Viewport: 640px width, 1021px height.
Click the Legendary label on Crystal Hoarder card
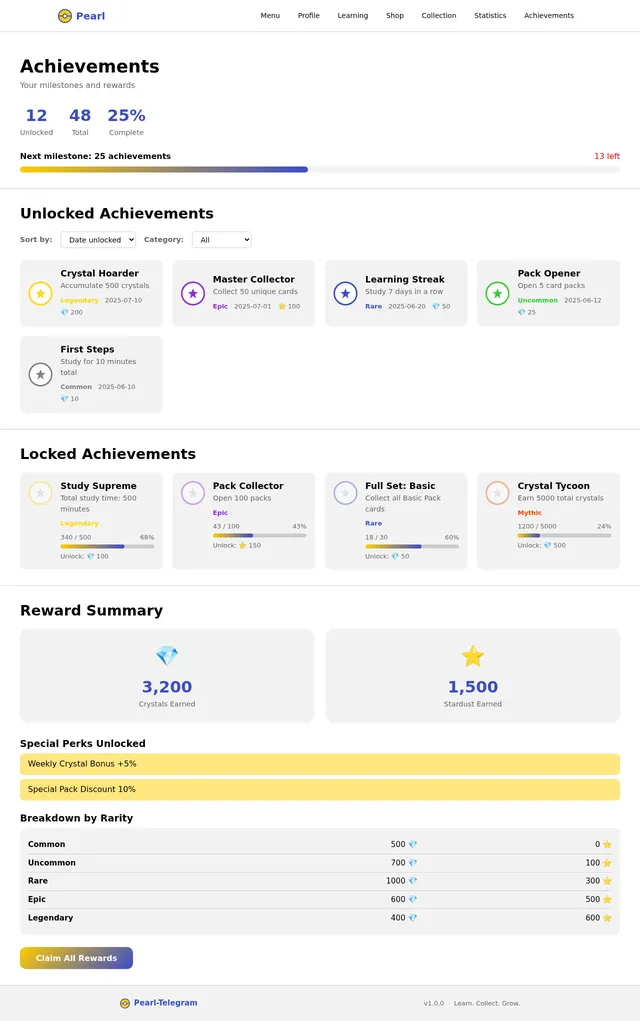79,301
